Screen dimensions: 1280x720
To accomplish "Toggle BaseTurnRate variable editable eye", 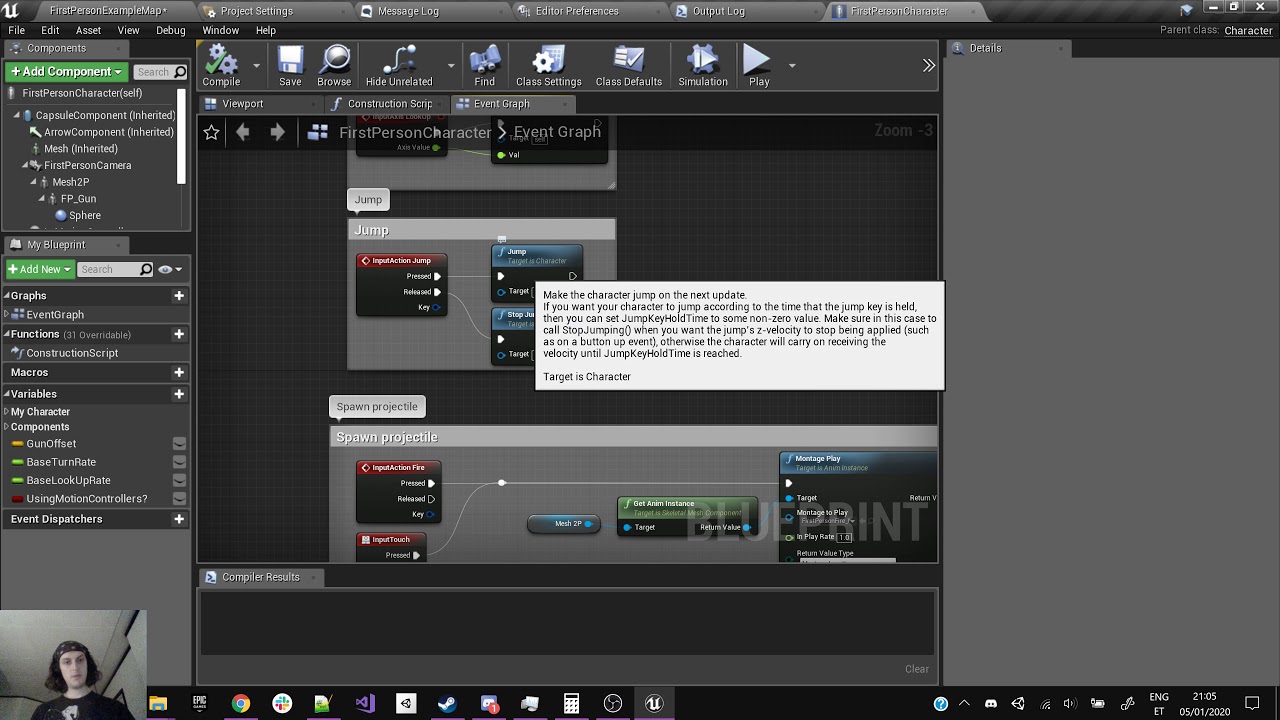I will click(x=179, y=462).
